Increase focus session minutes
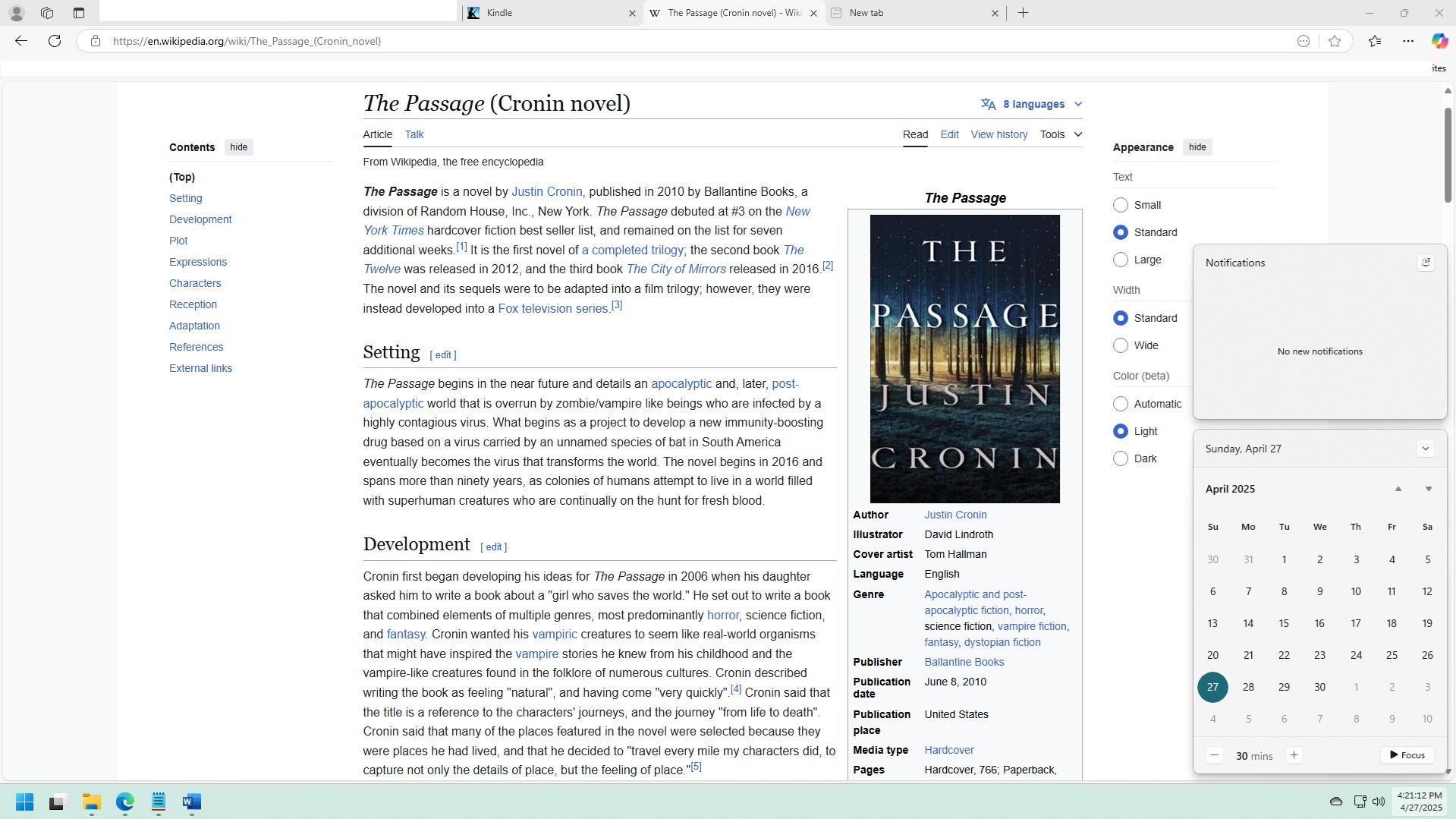Viewport: 1456px width, 819px height. point(1294,755)
